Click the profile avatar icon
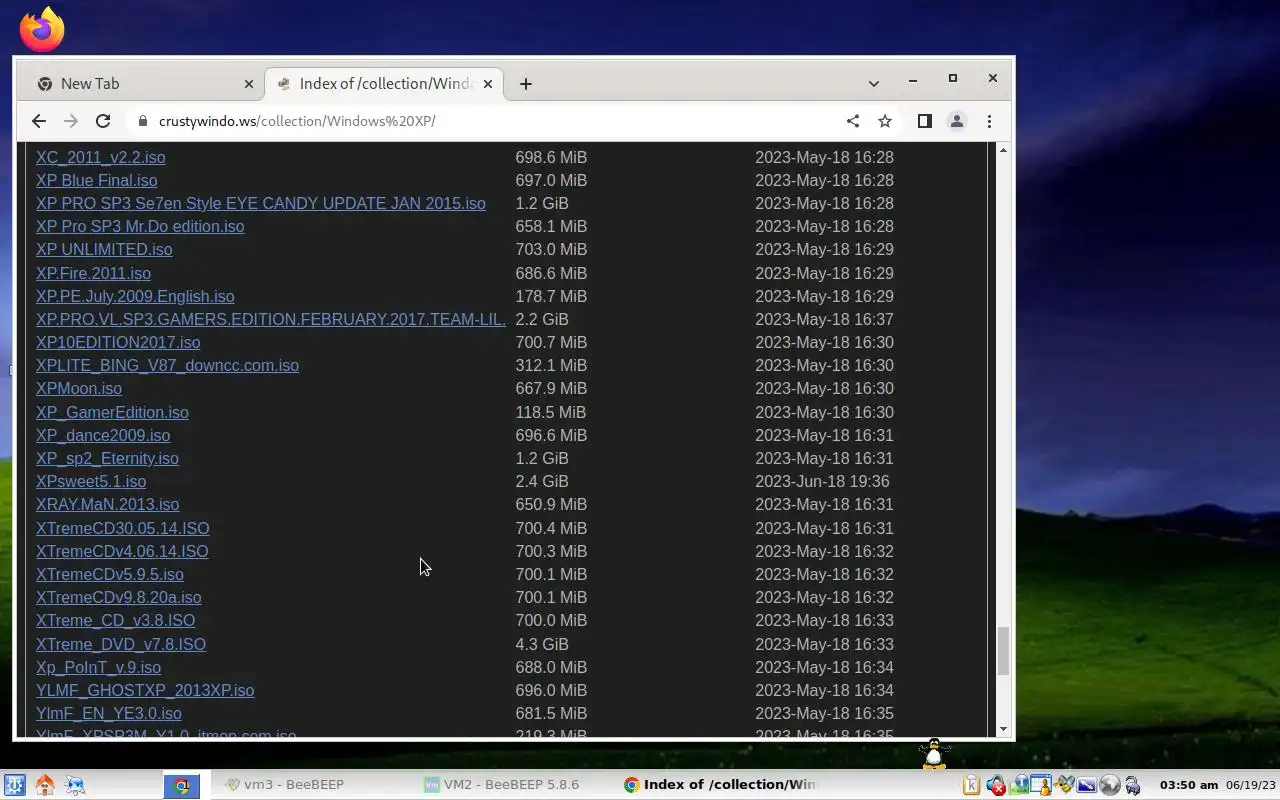The height and width of the screenshot is (800, 1280). pyautogui.click(x=956, y=121)
